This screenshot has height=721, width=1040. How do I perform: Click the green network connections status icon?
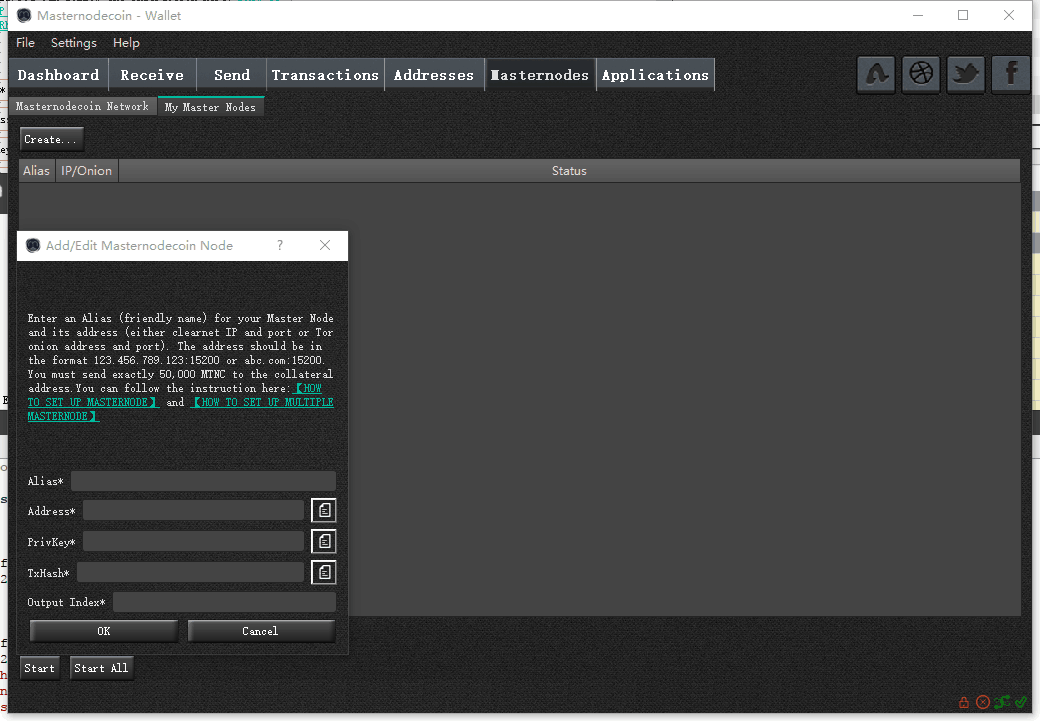coord(1002,702)
